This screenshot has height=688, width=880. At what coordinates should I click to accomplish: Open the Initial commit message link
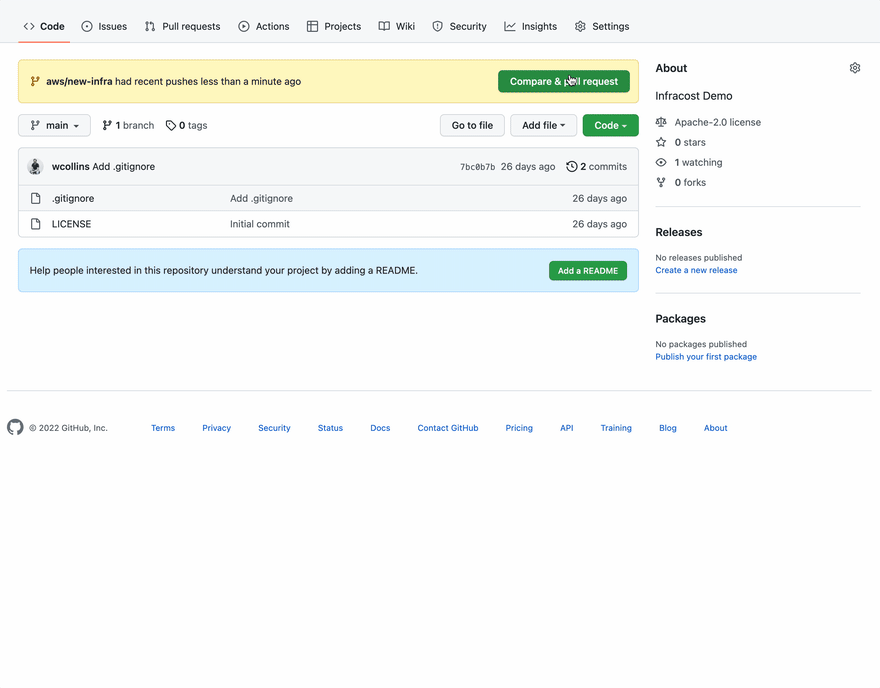(260, 224)
